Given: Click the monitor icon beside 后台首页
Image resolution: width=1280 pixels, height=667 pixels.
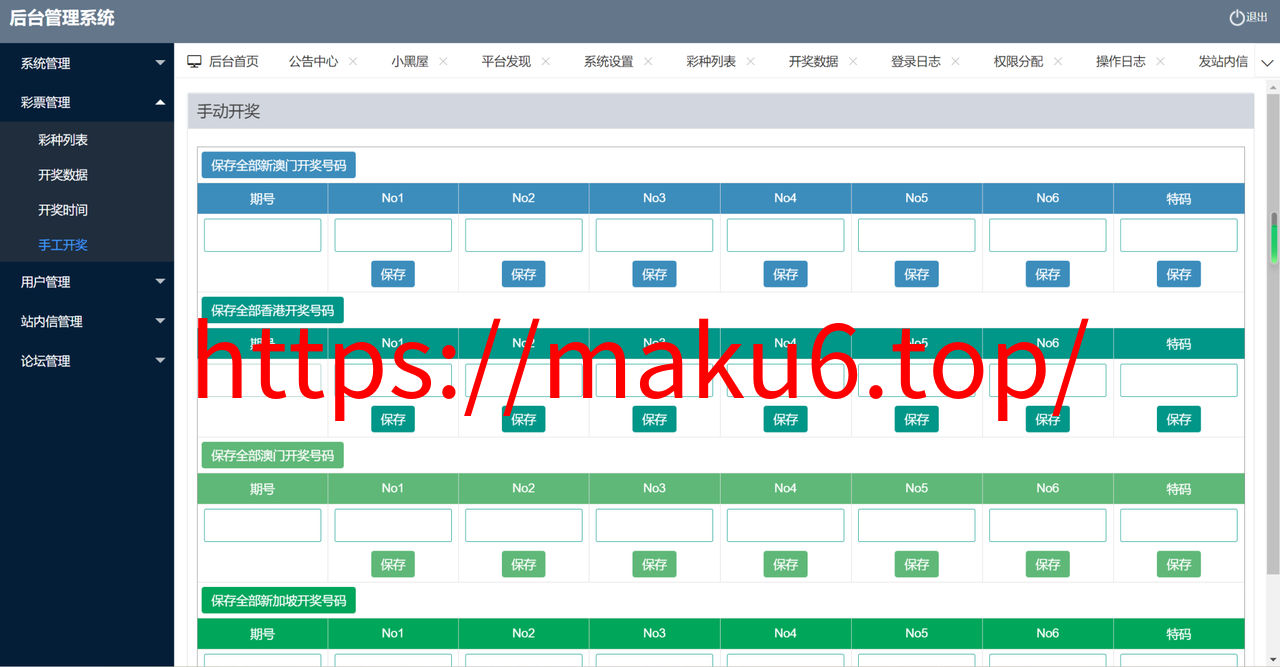Looking at the screenshot, I should [x=195, y=61].
